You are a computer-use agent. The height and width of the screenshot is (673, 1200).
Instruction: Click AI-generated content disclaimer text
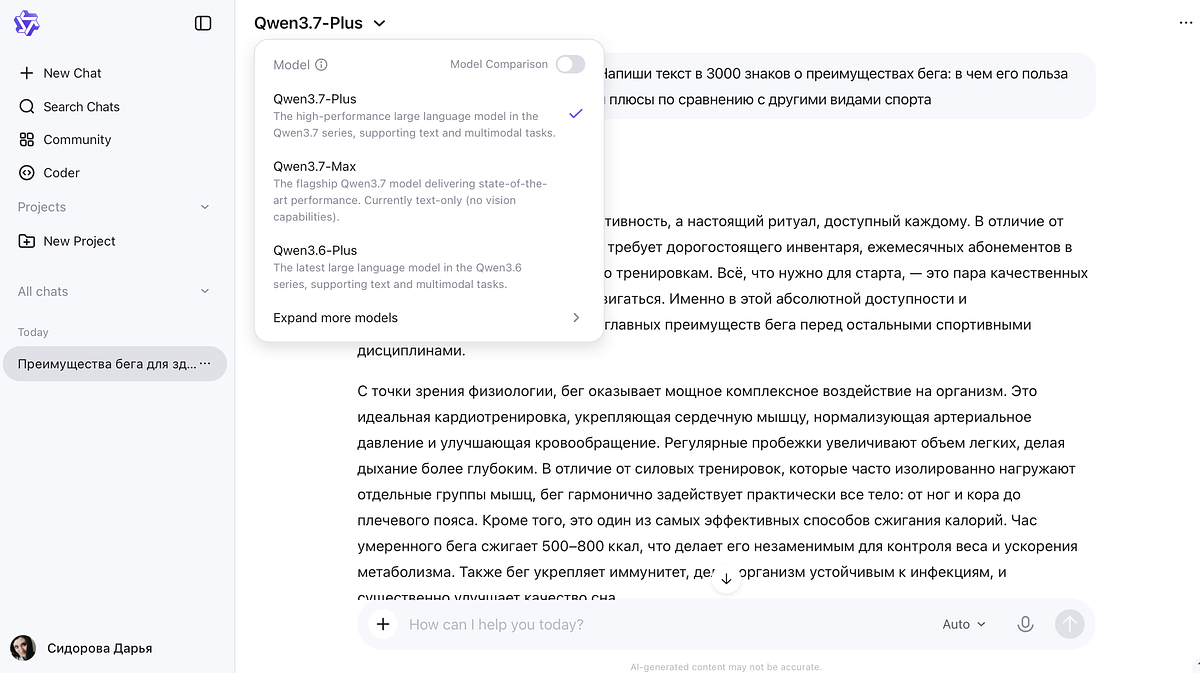(x=726, y=667)
